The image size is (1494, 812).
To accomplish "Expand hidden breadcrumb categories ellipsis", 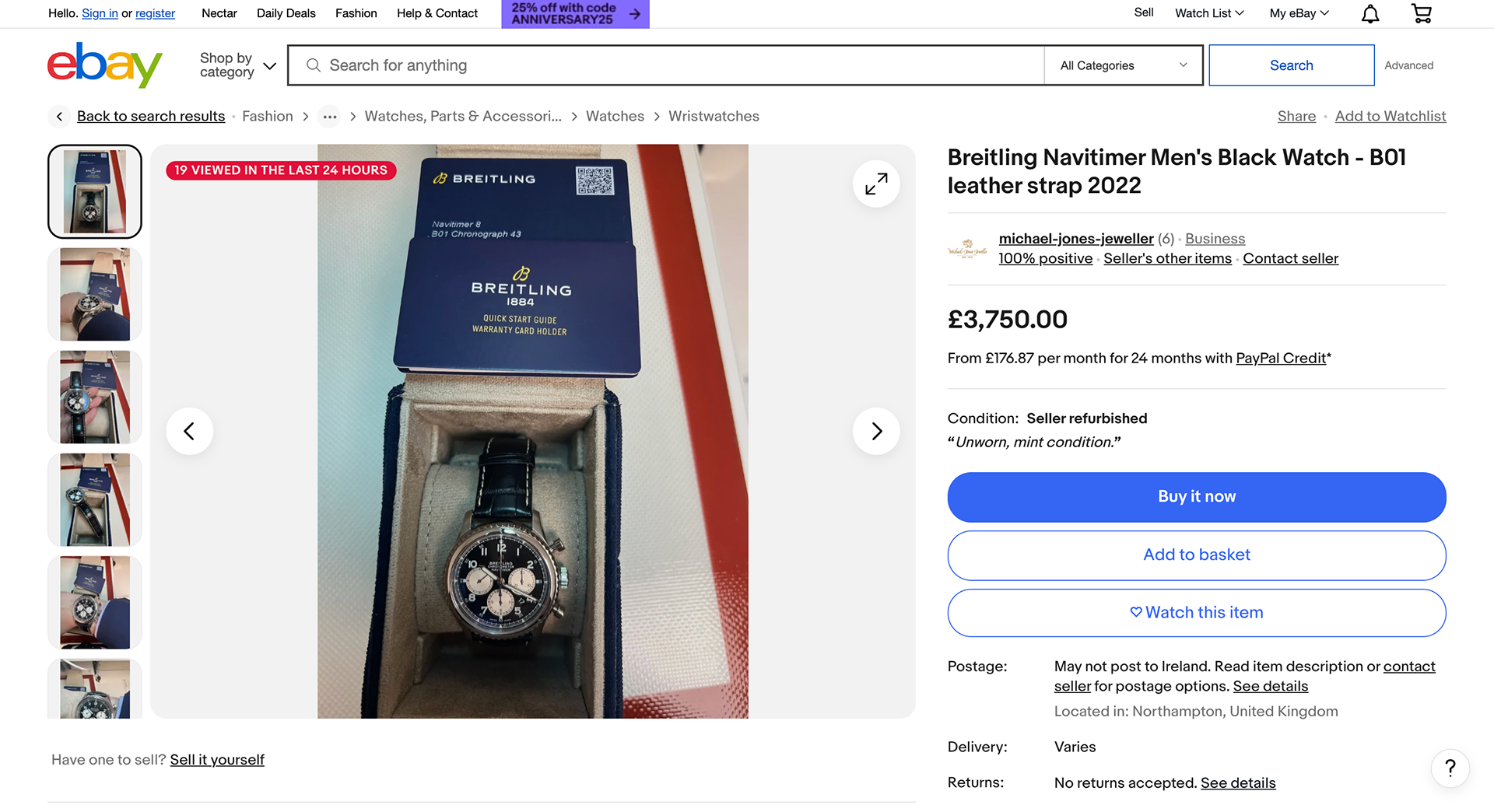I will tap(330, 117).
